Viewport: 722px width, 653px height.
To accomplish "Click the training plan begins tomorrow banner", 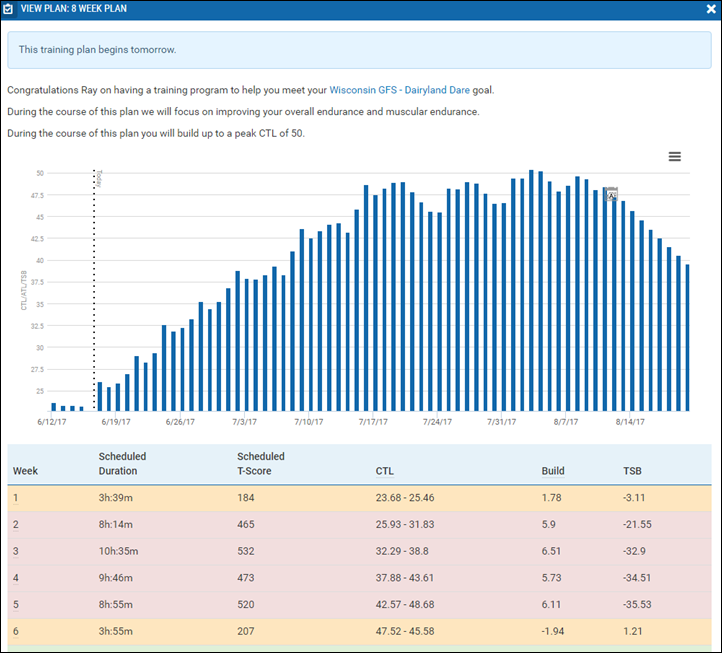I will [360, 49].
